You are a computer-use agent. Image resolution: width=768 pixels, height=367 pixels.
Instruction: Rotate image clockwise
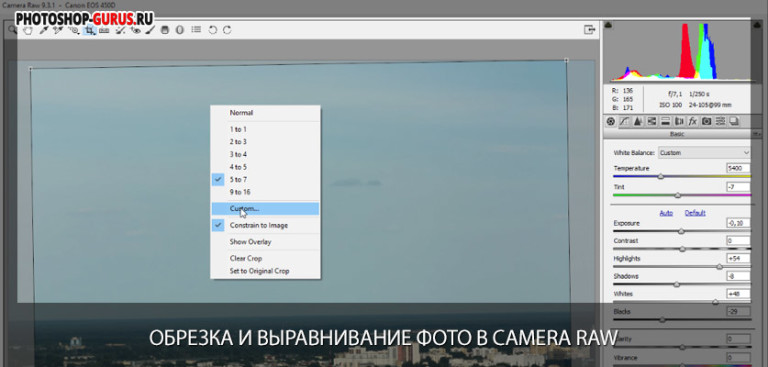click(227, 30)
